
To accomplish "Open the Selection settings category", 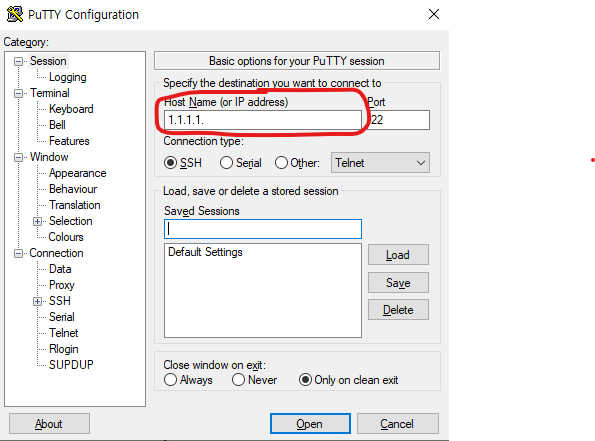I will click(x=71, y=221).
